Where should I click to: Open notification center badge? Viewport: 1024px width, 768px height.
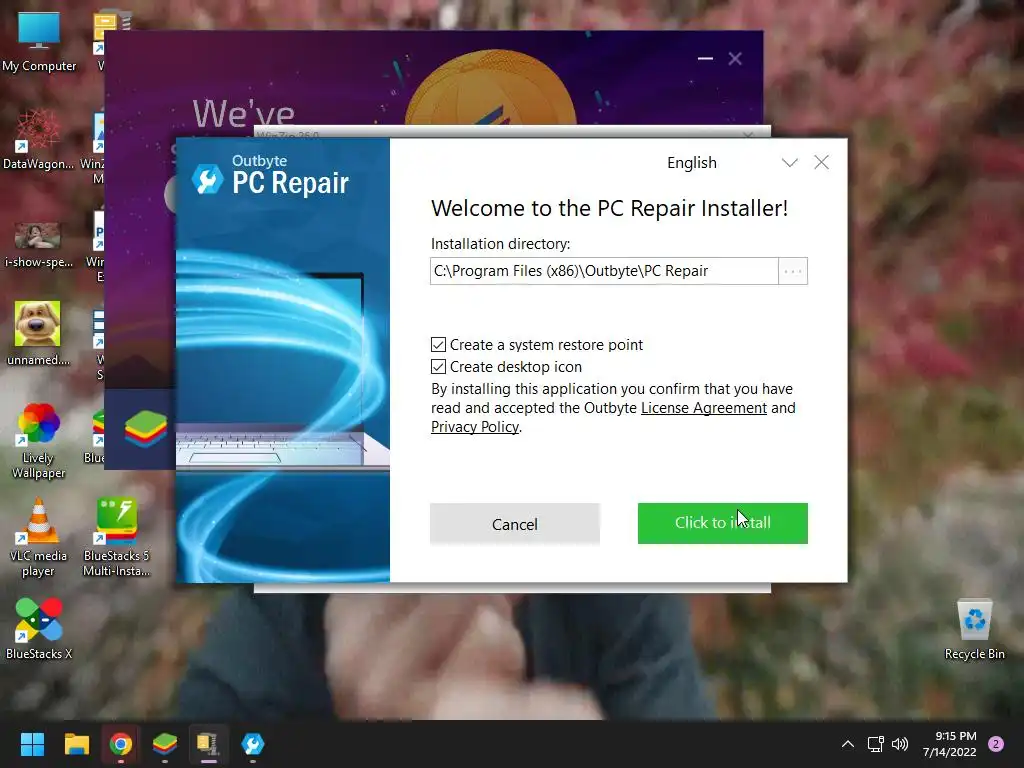pyautogui.click(x=996, y=744)
